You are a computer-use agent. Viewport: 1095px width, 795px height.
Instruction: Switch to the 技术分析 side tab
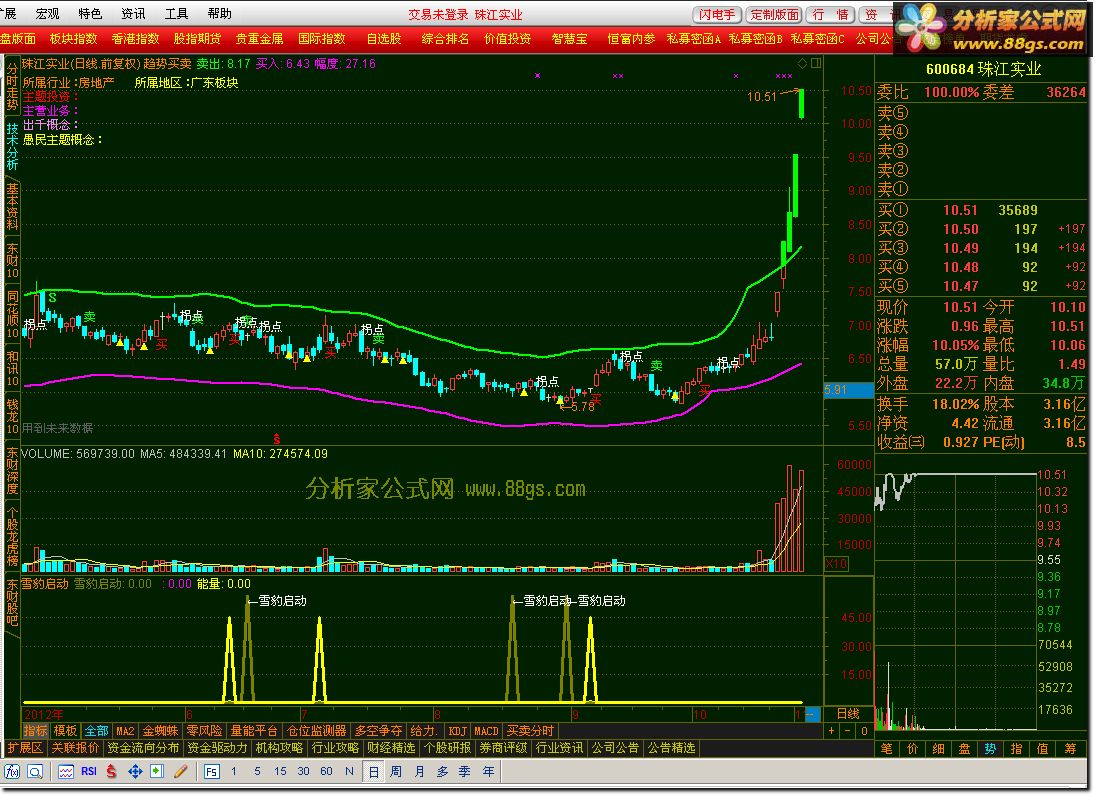tap(13, 147)
